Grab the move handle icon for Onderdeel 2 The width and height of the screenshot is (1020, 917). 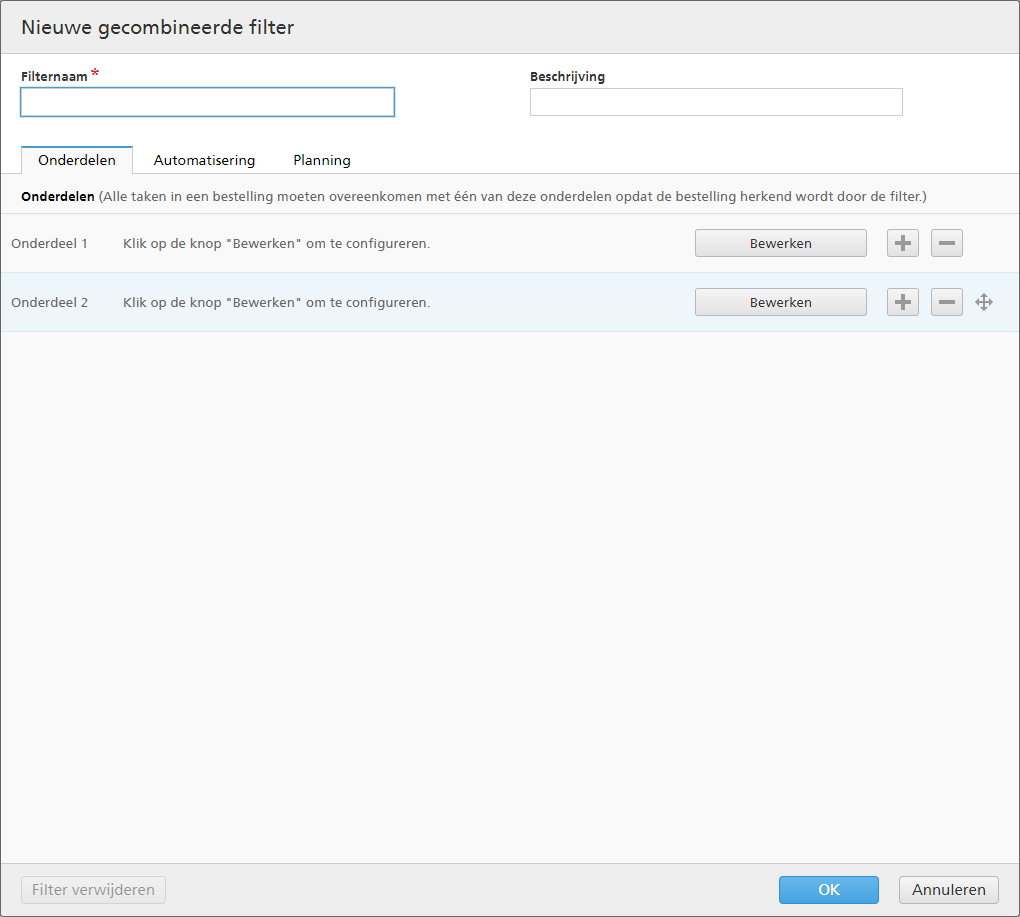[984, 302]
